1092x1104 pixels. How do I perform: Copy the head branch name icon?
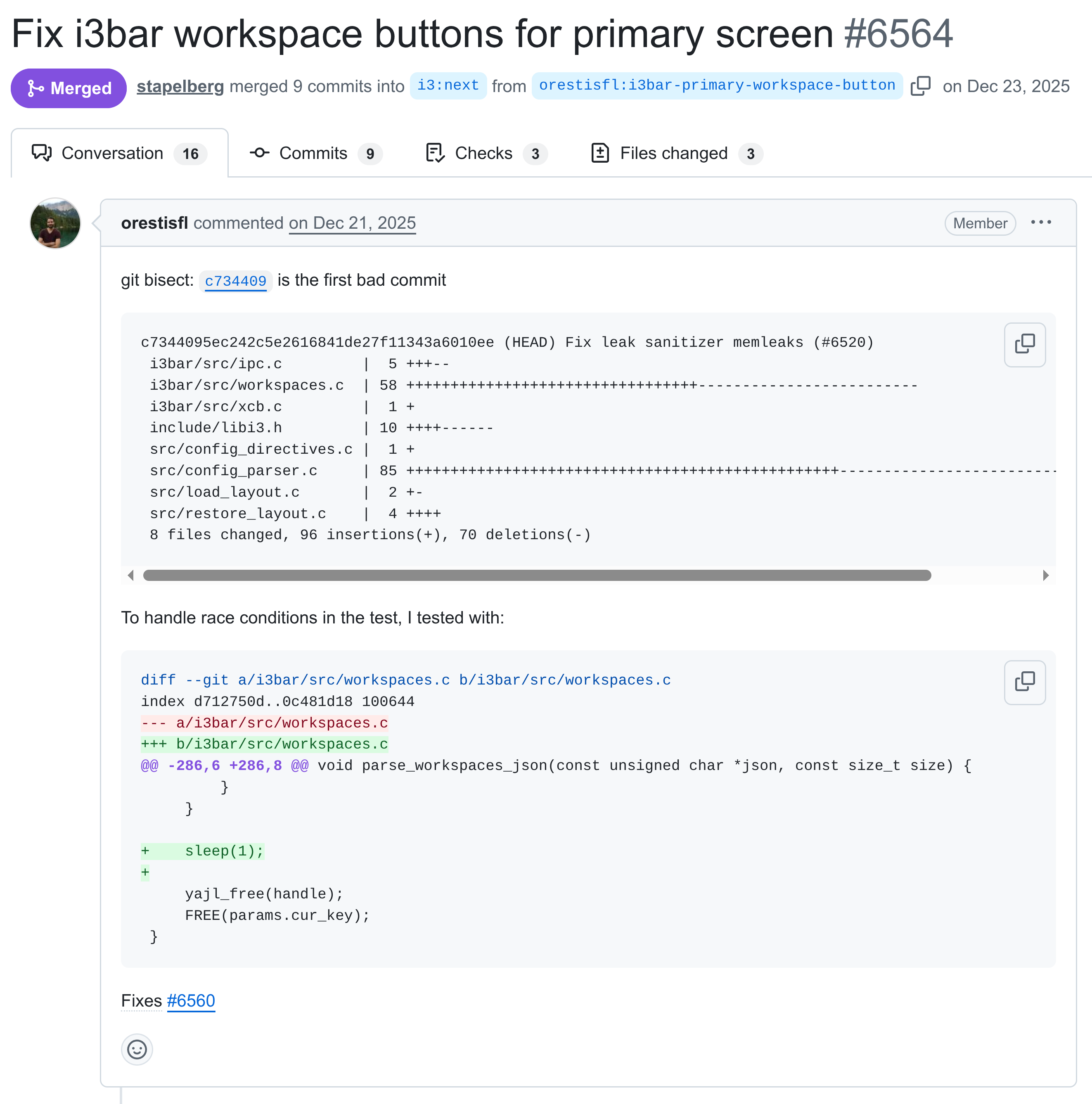pyautogui.click(x=921, y=86)
